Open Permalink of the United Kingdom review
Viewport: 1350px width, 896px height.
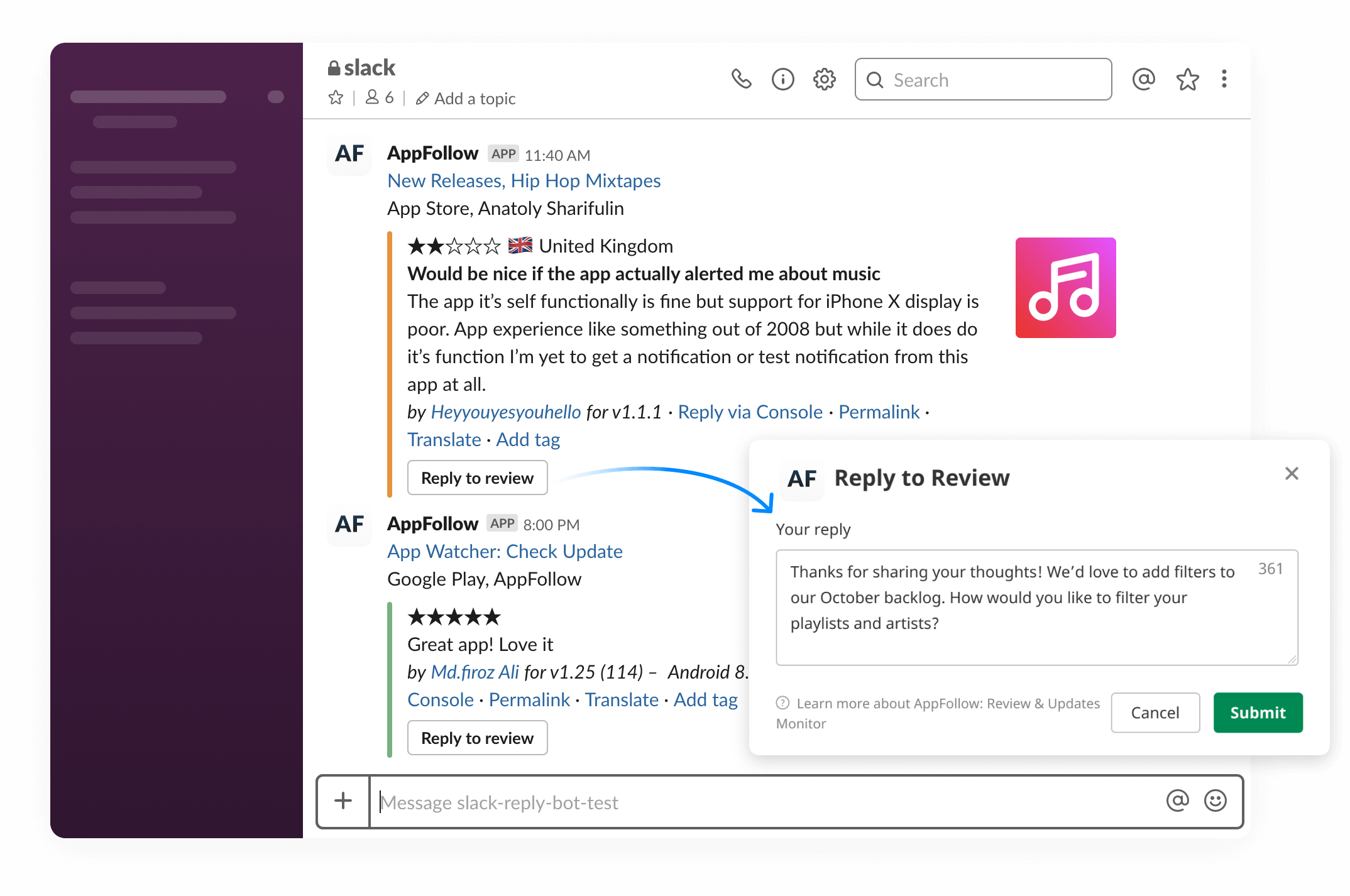[879, 412]
